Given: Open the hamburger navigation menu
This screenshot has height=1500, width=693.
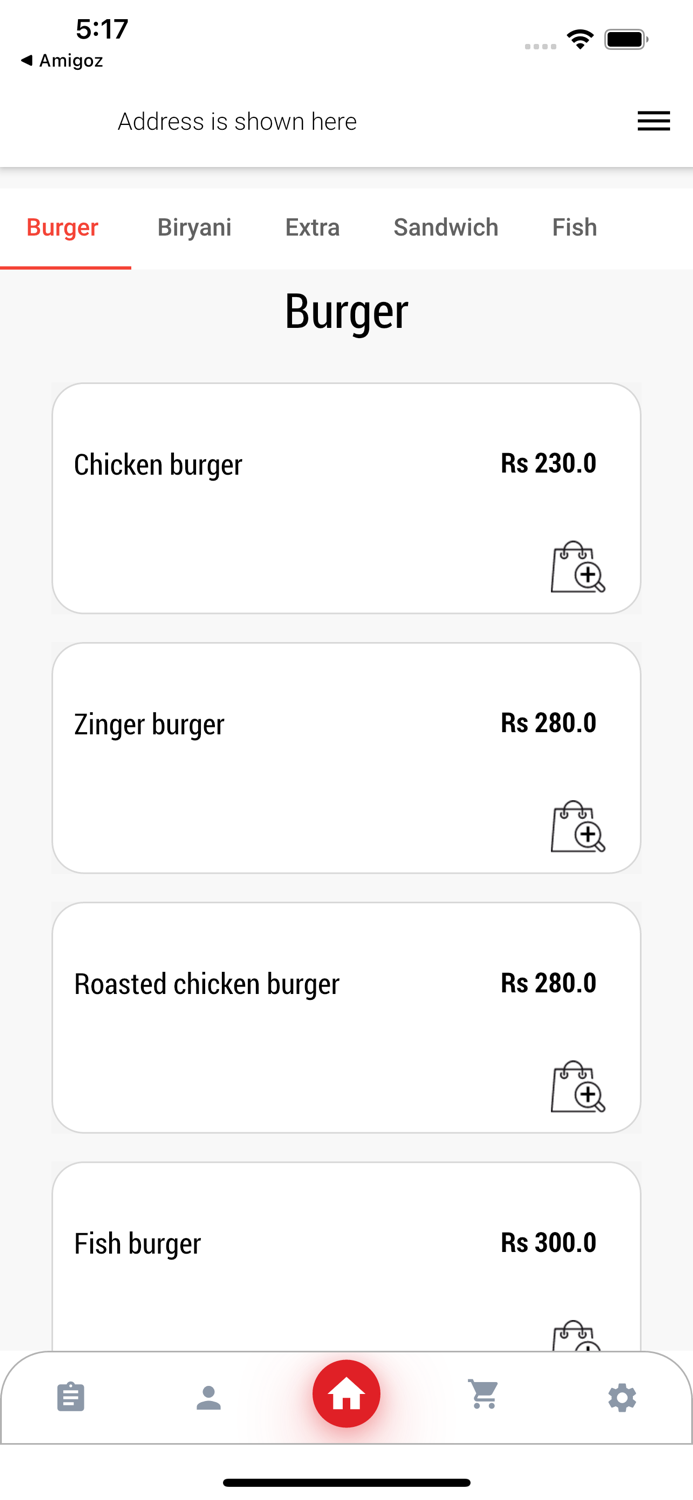Looking at the screenshot, I should 654,121.
